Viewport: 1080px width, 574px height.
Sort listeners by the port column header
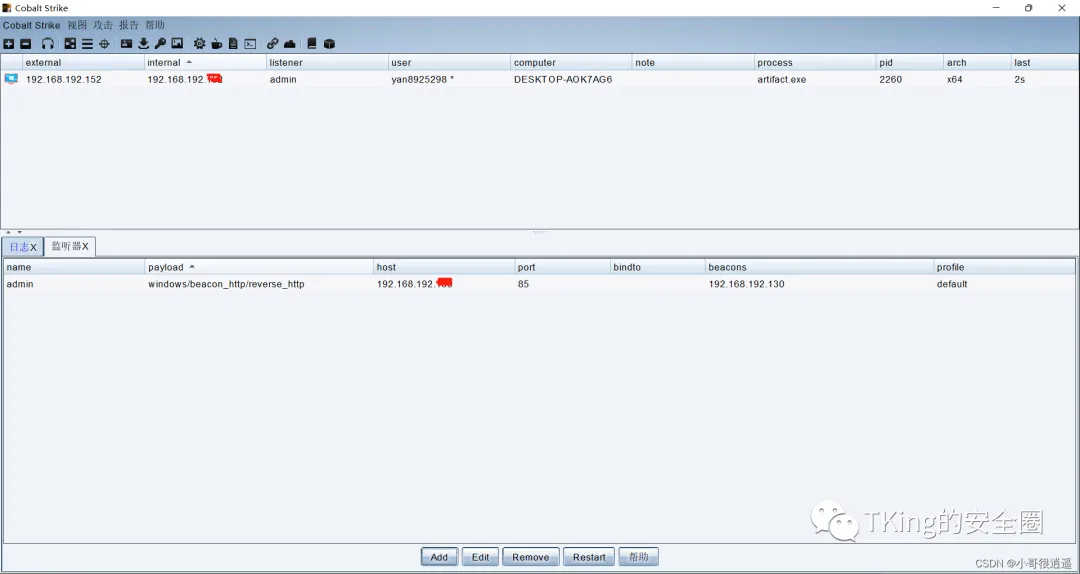(x=562, y=267)
